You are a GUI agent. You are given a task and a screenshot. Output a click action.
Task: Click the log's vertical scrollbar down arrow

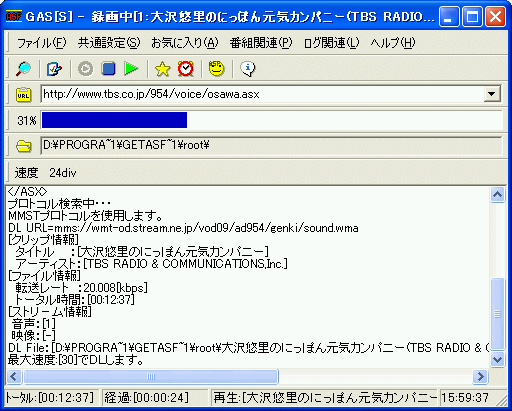497,359
